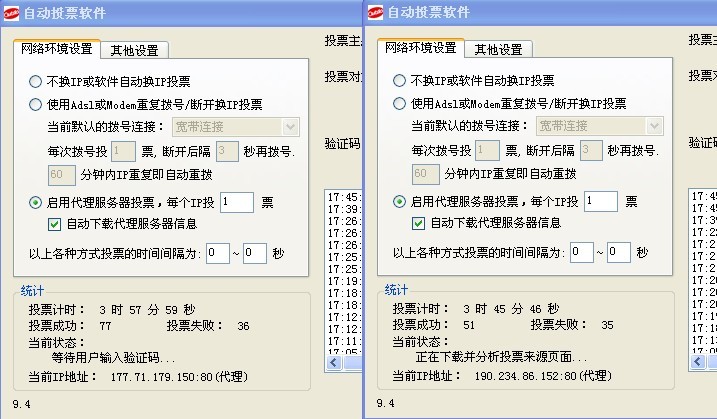Viewport: 717px width, 419px height.
Task: Enable 启用代理服务器投票 radio in left window
Action: tap(35, 202)
